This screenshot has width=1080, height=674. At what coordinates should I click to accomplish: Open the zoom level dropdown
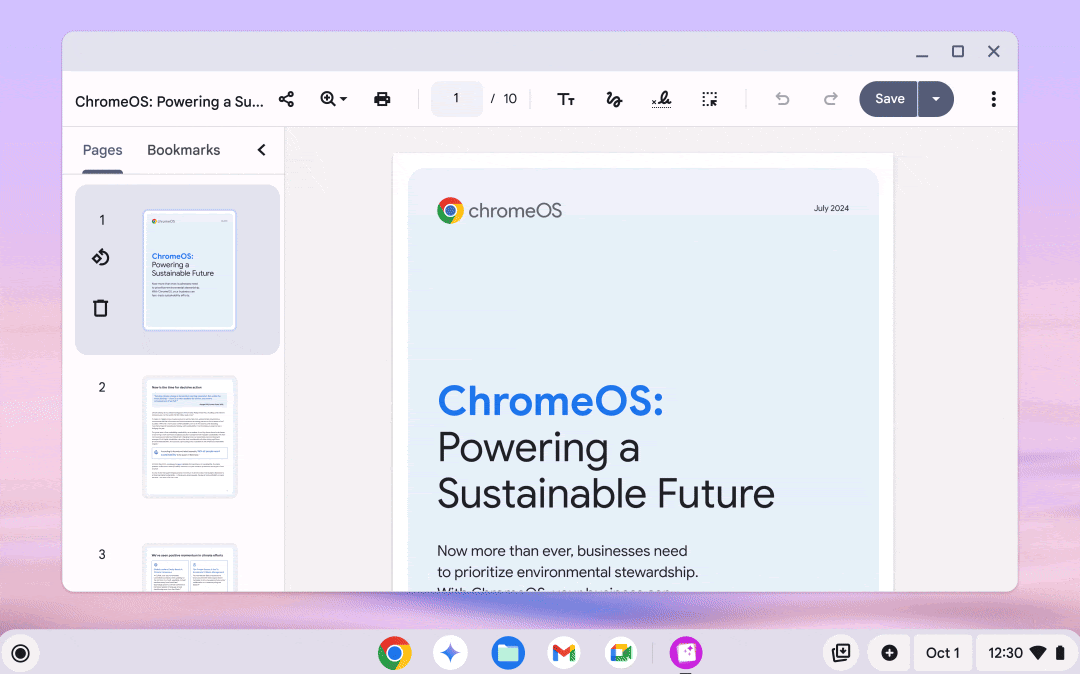[333, 99]
